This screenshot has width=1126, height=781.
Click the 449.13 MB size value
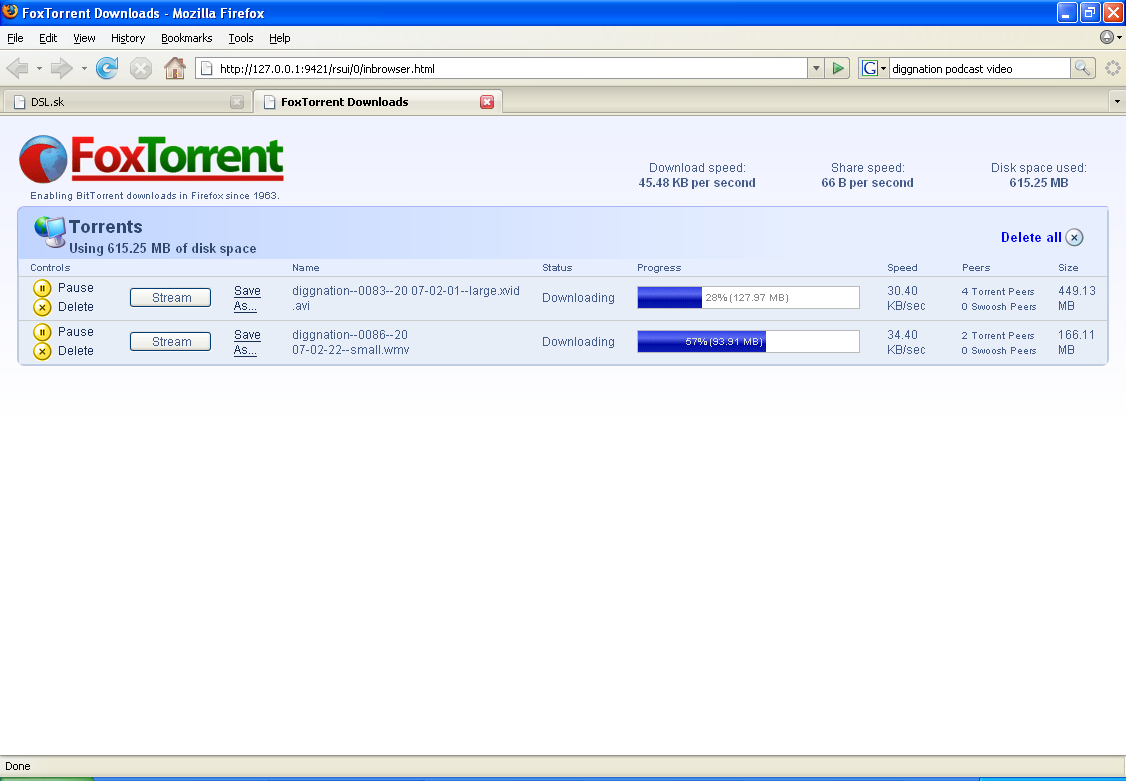(x=1076, y=298)
